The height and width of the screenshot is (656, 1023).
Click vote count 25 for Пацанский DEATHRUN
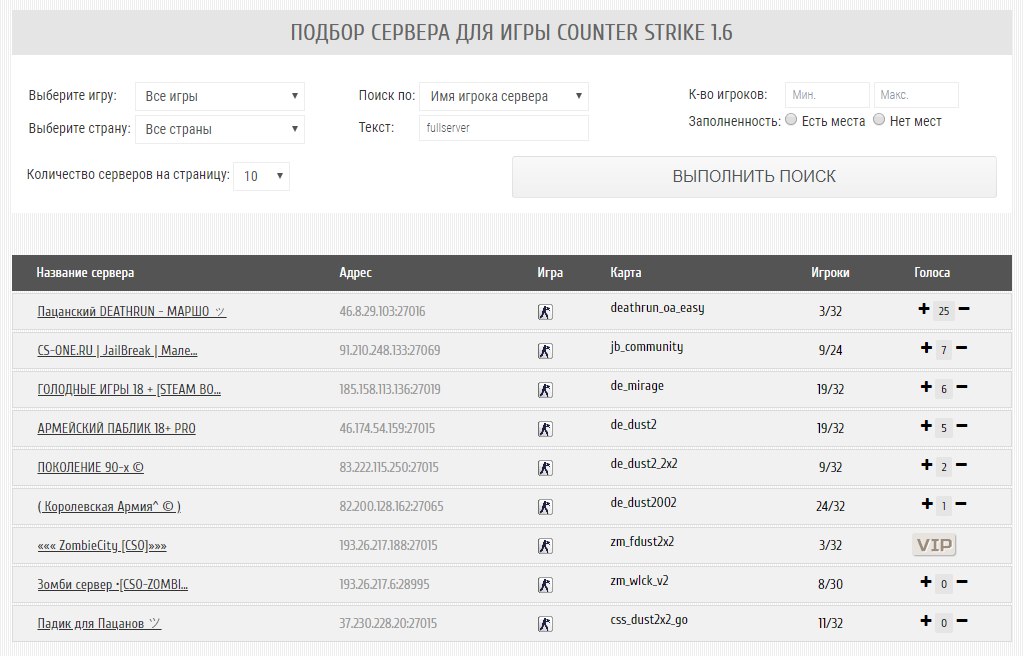[x=943, y=311]
